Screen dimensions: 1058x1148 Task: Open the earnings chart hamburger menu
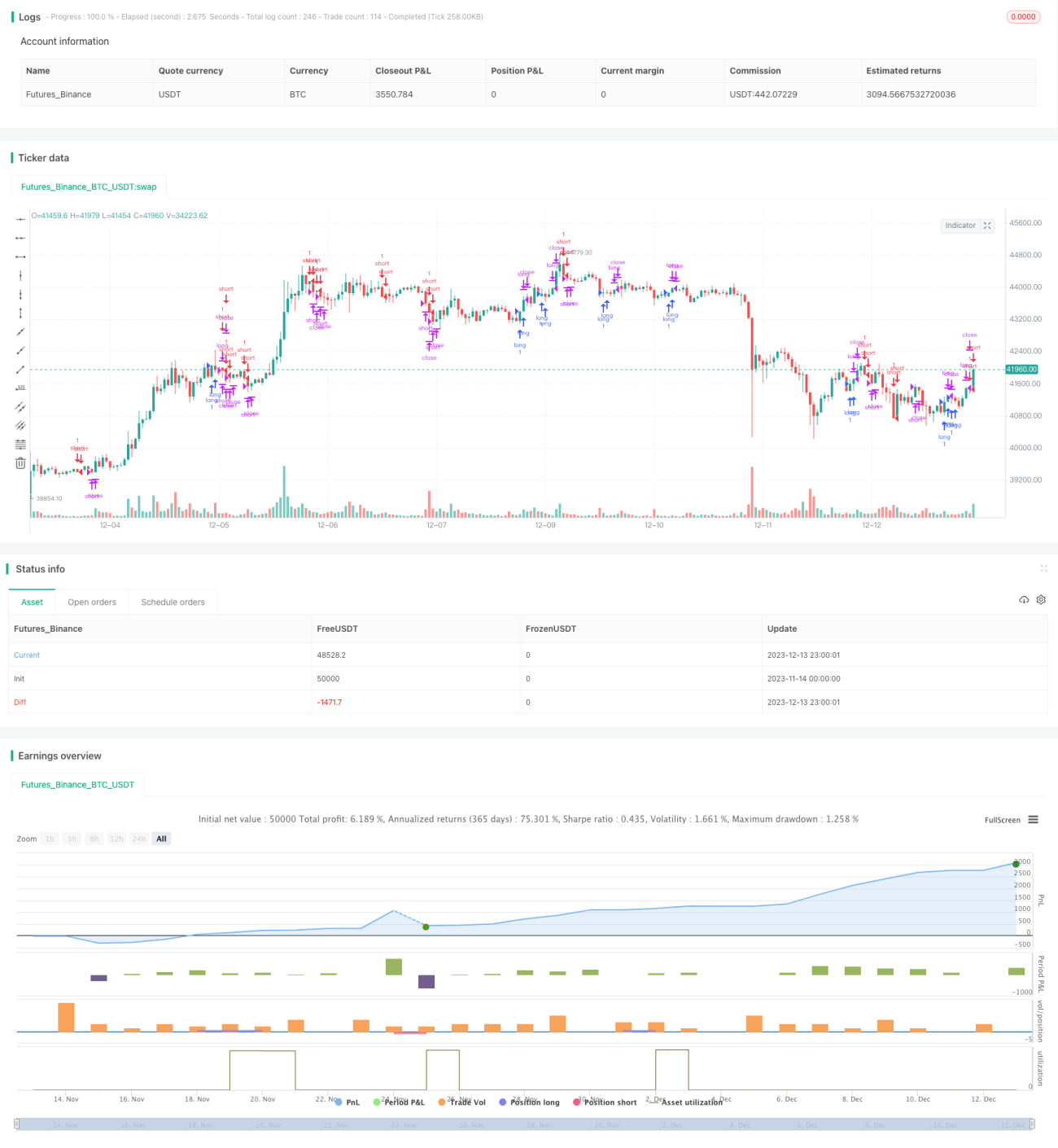1033,820
